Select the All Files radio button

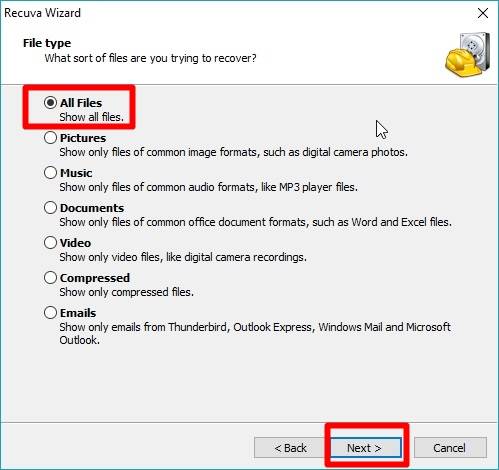coord(50,103)
